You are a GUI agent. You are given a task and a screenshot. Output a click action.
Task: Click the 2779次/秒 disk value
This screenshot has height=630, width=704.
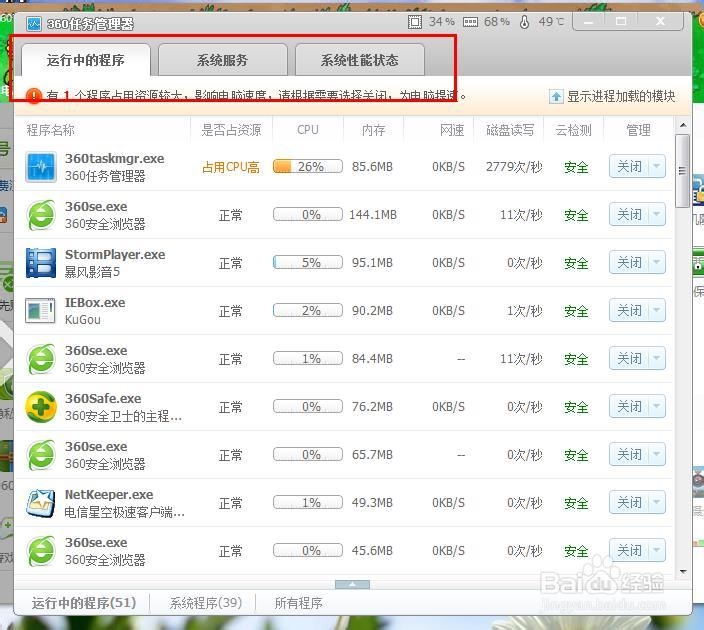coord(514,167)
